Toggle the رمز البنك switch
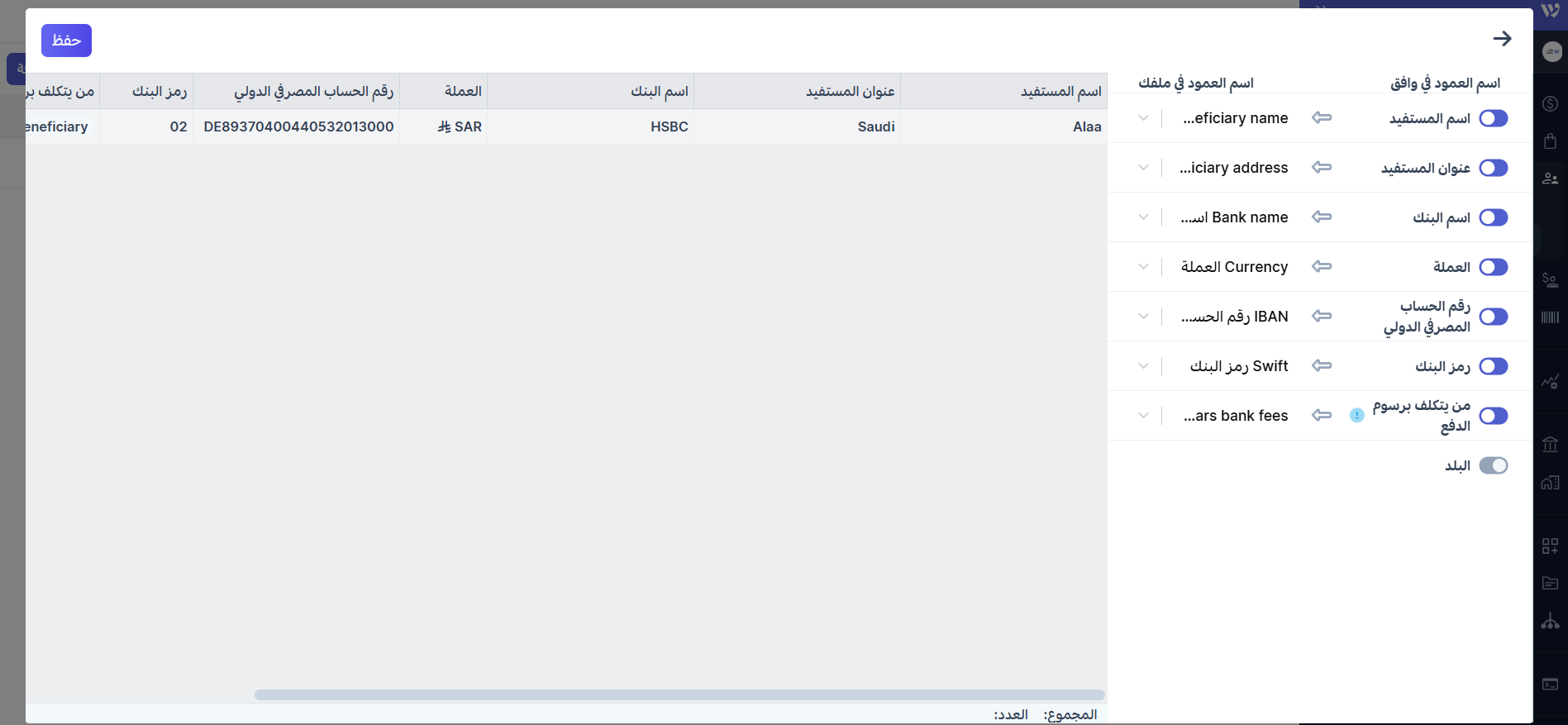The height and width of the screenshot is (725, 1568). [x=1493, y=366]
